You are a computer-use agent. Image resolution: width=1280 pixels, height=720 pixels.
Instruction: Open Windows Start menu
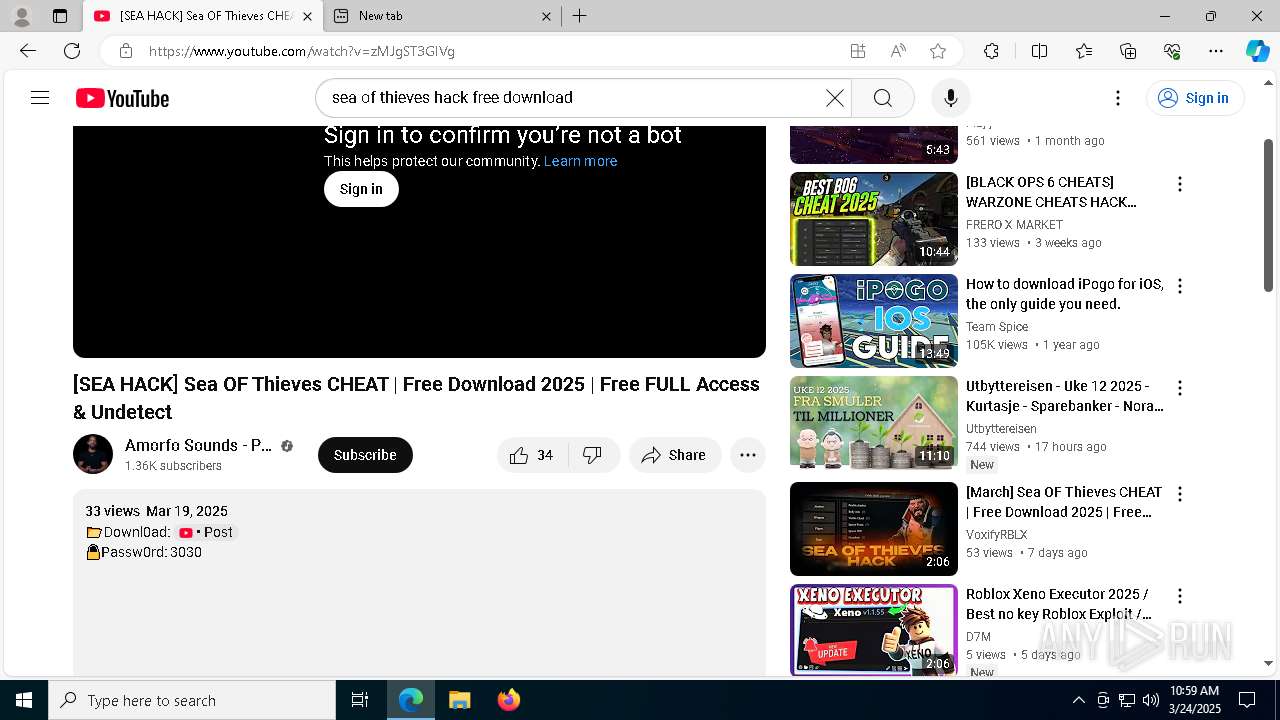(x=24, y=700)
